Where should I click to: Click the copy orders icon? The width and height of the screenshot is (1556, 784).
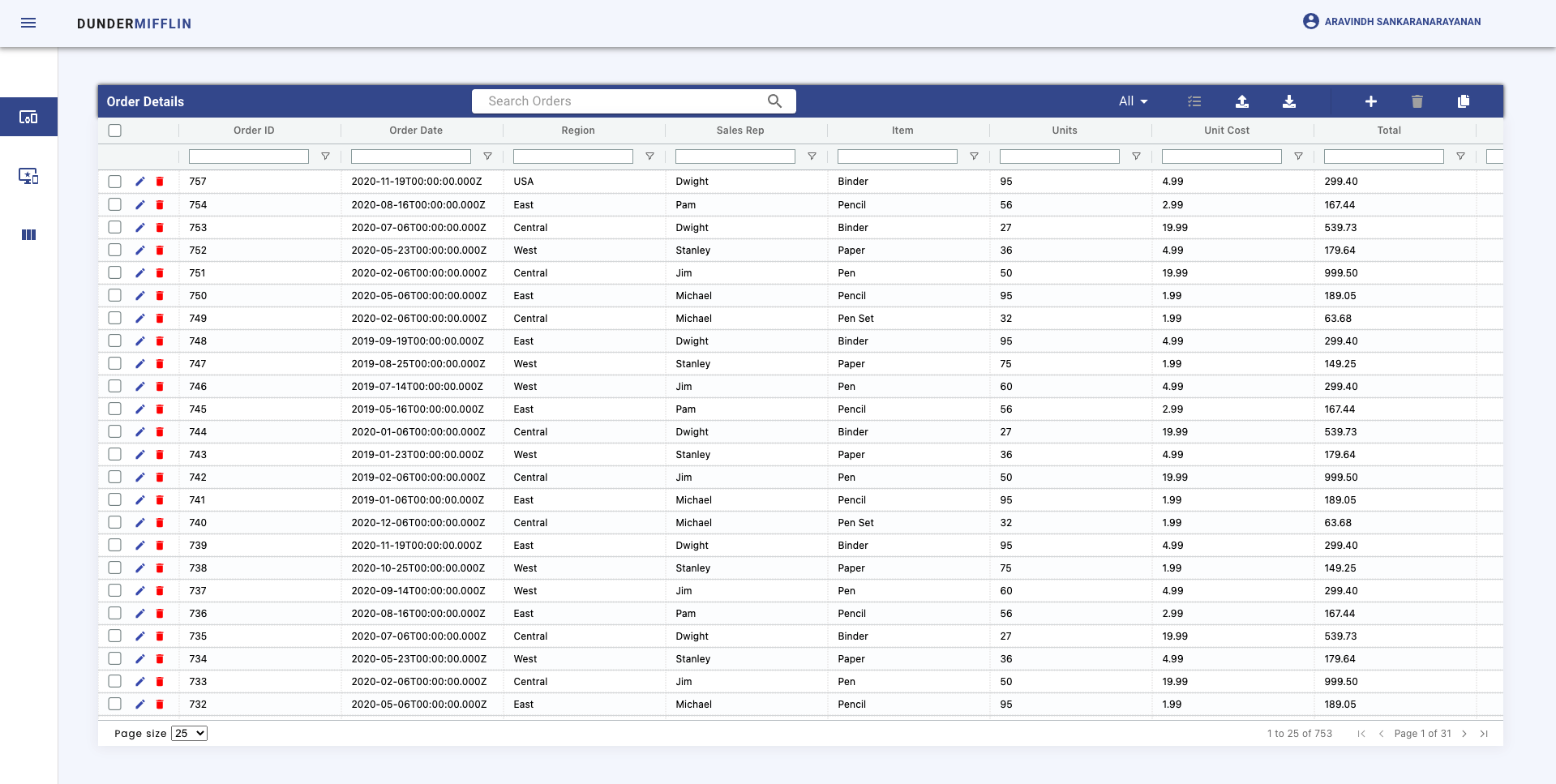click(1464, 101)
